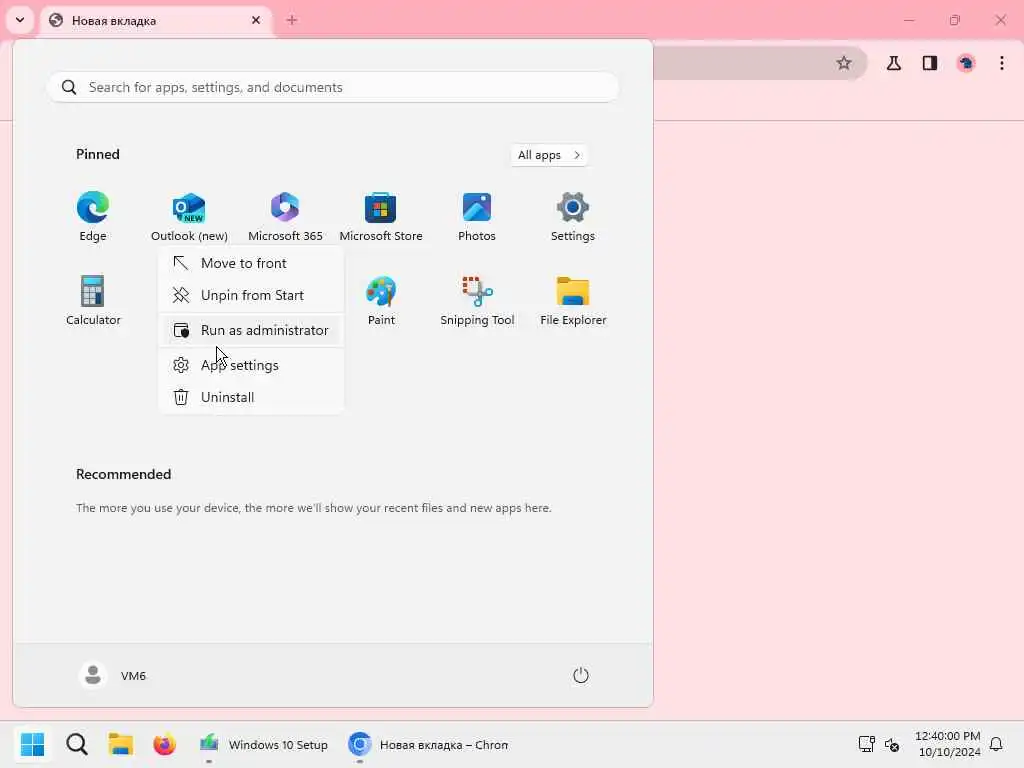Launch Firefox from the taskbar
This screenshot has width=1024, height=768.
coord(165,744)
